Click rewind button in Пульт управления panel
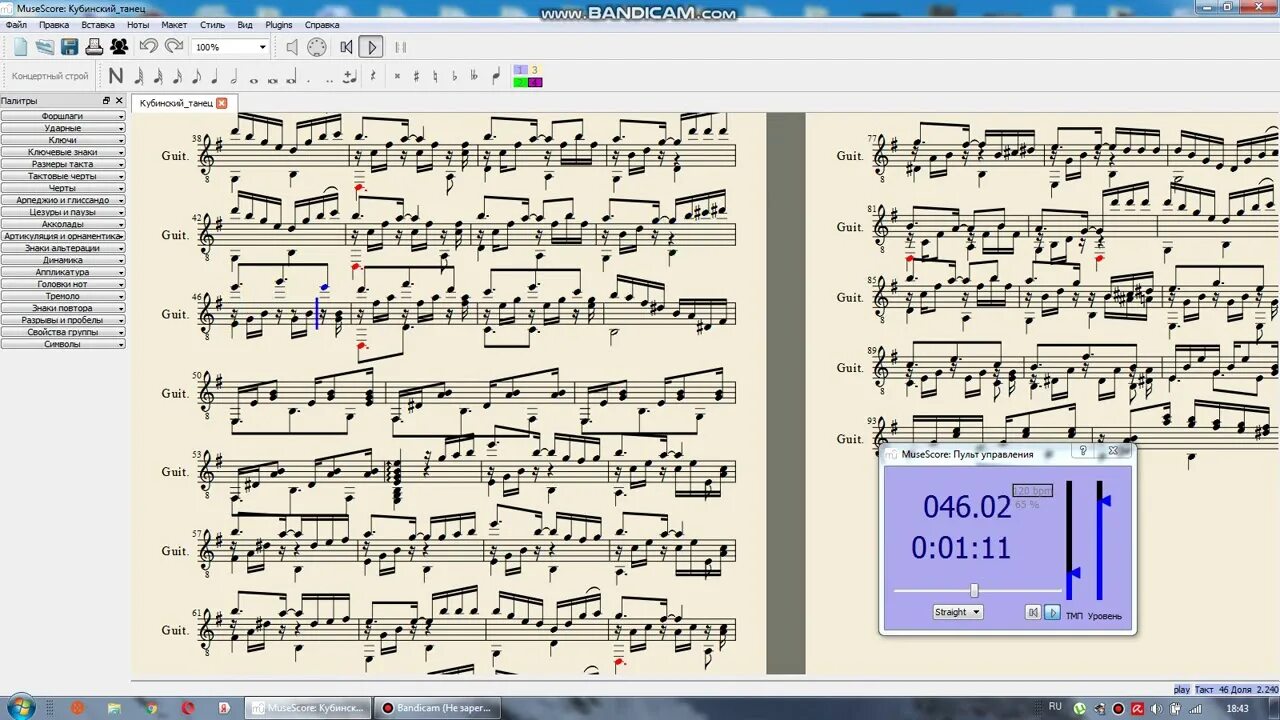Image resolution: width=1280 pixels, height=720 pixels. [x=1033, y=612]
